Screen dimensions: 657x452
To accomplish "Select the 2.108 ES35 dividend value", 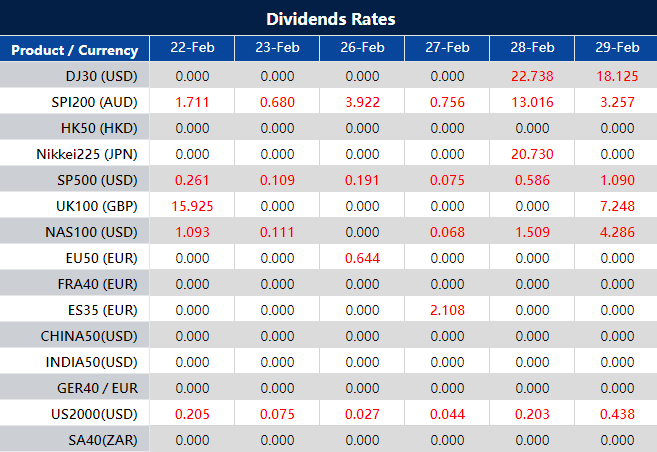I will point(447,310).
